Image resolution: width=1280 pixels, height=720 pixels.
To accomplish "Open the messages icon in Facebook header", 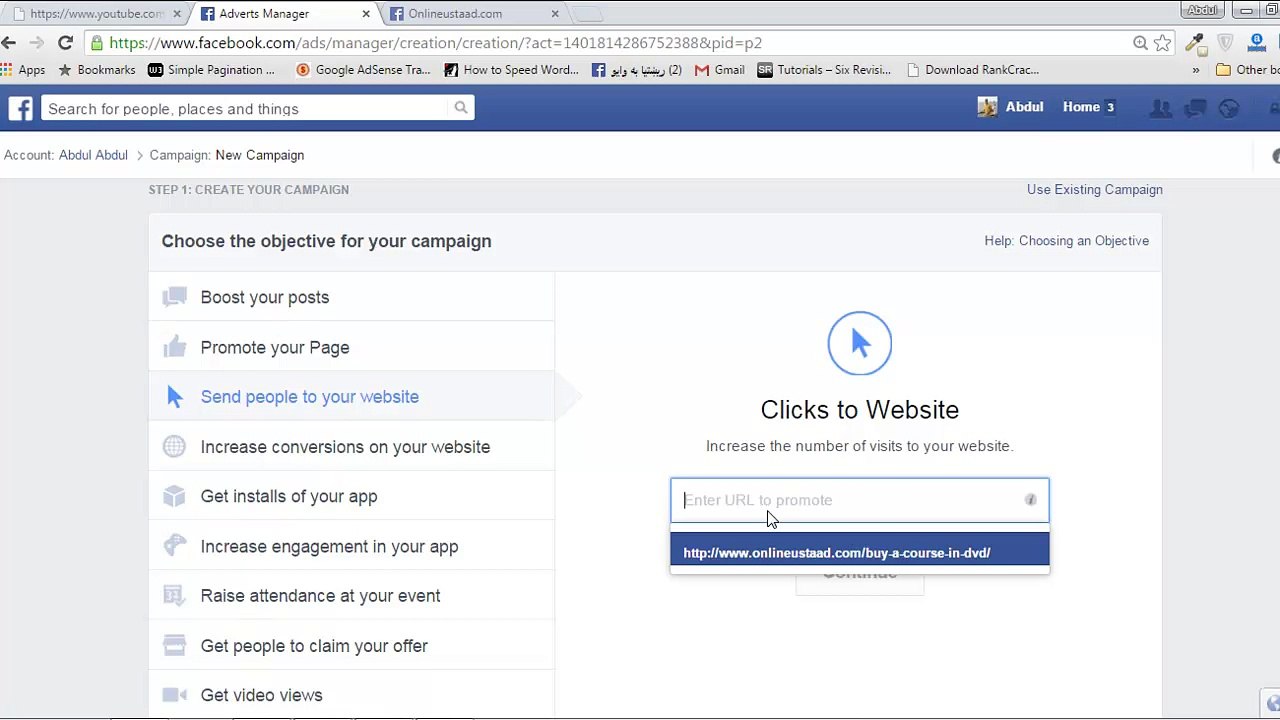I will [1195, 108].
